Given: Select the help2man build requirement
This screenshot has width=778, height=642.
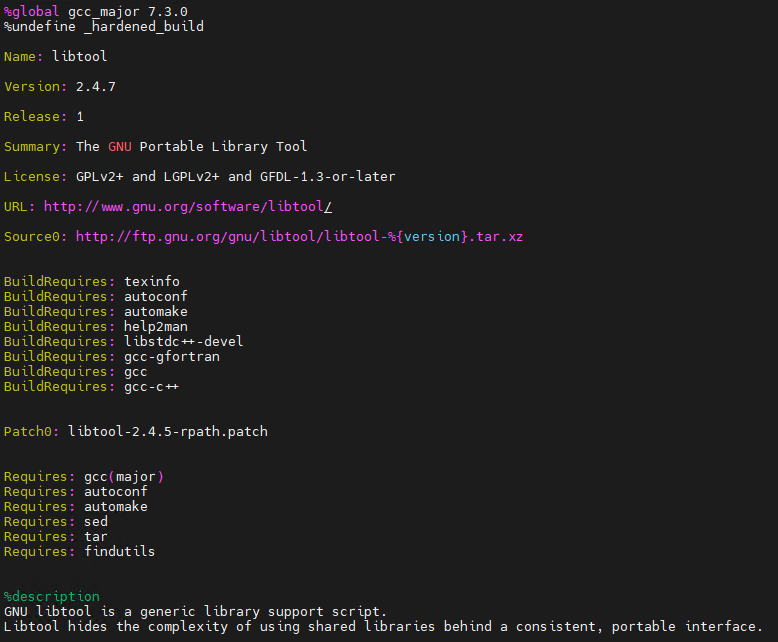Looking at the screenshot, I should point(155,326).
